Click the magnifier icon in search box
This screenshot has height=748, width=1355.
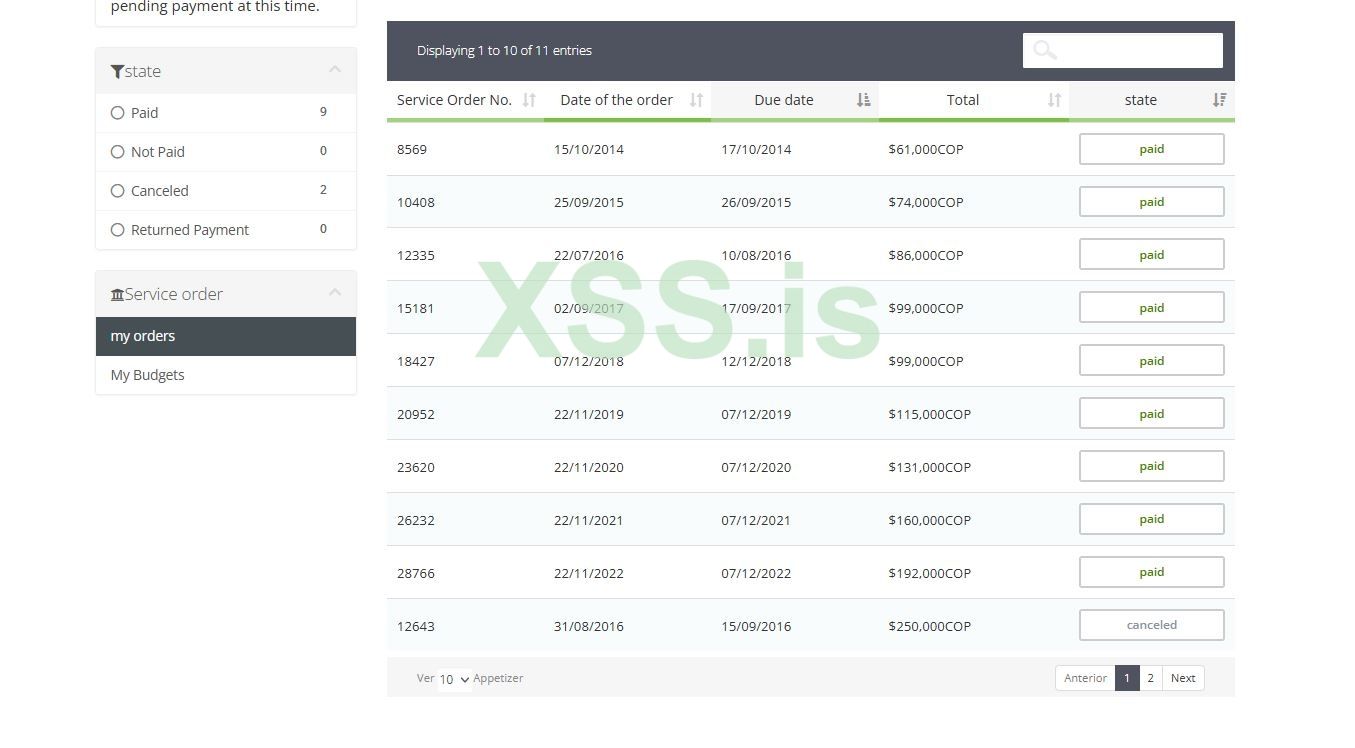click(1045, 50)
